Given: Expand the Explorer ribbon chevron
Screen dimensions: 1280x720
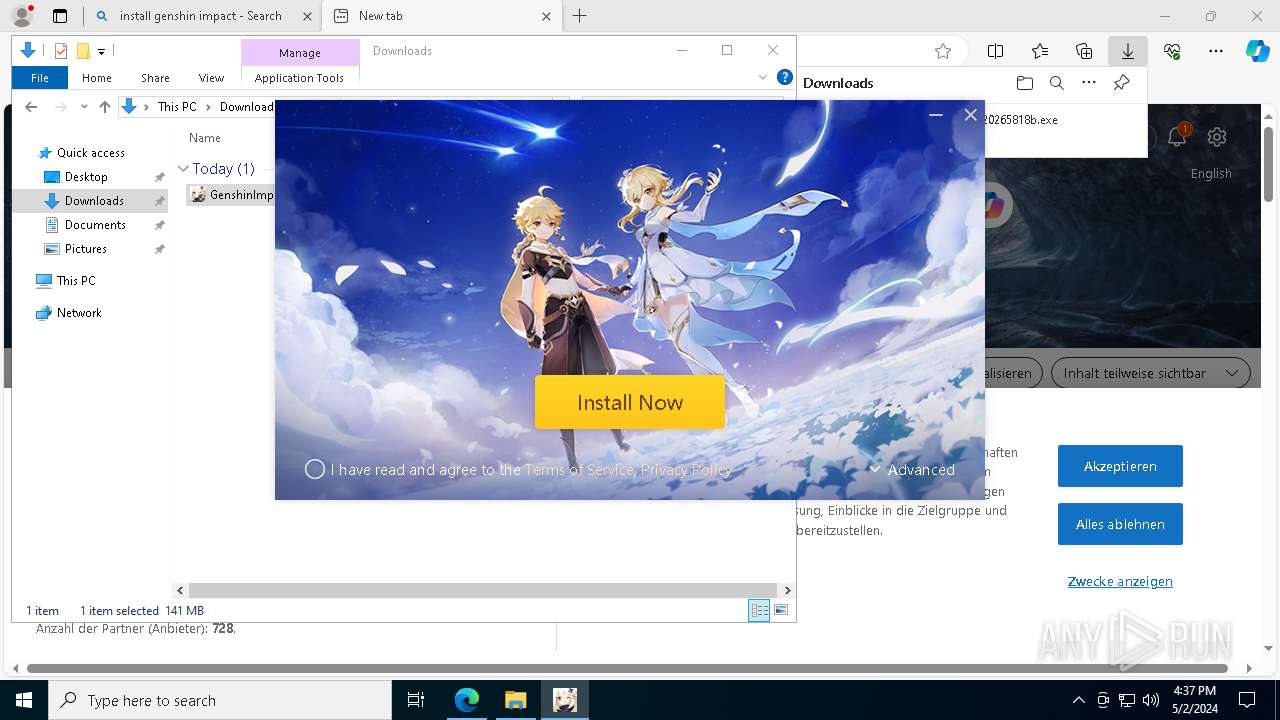Looking at the screenshot, I should pos(763,77).
